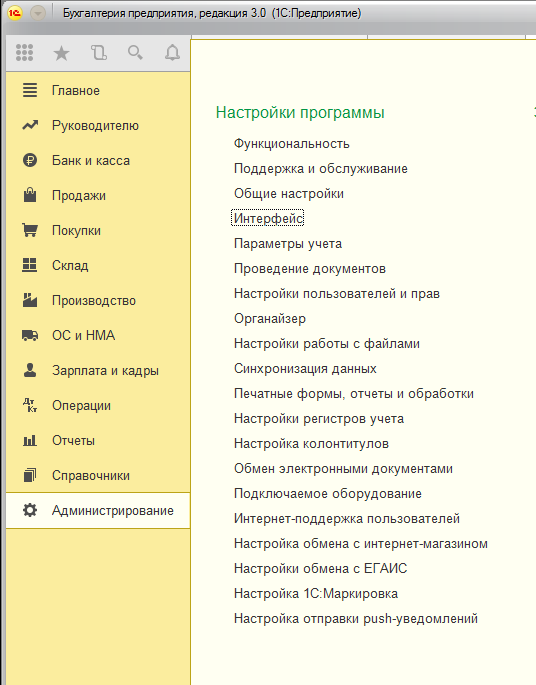This screenshot has width=536, height=685.
Task: Open Печатные формы, отчеты и обработки link
Action: click(354, 394)
